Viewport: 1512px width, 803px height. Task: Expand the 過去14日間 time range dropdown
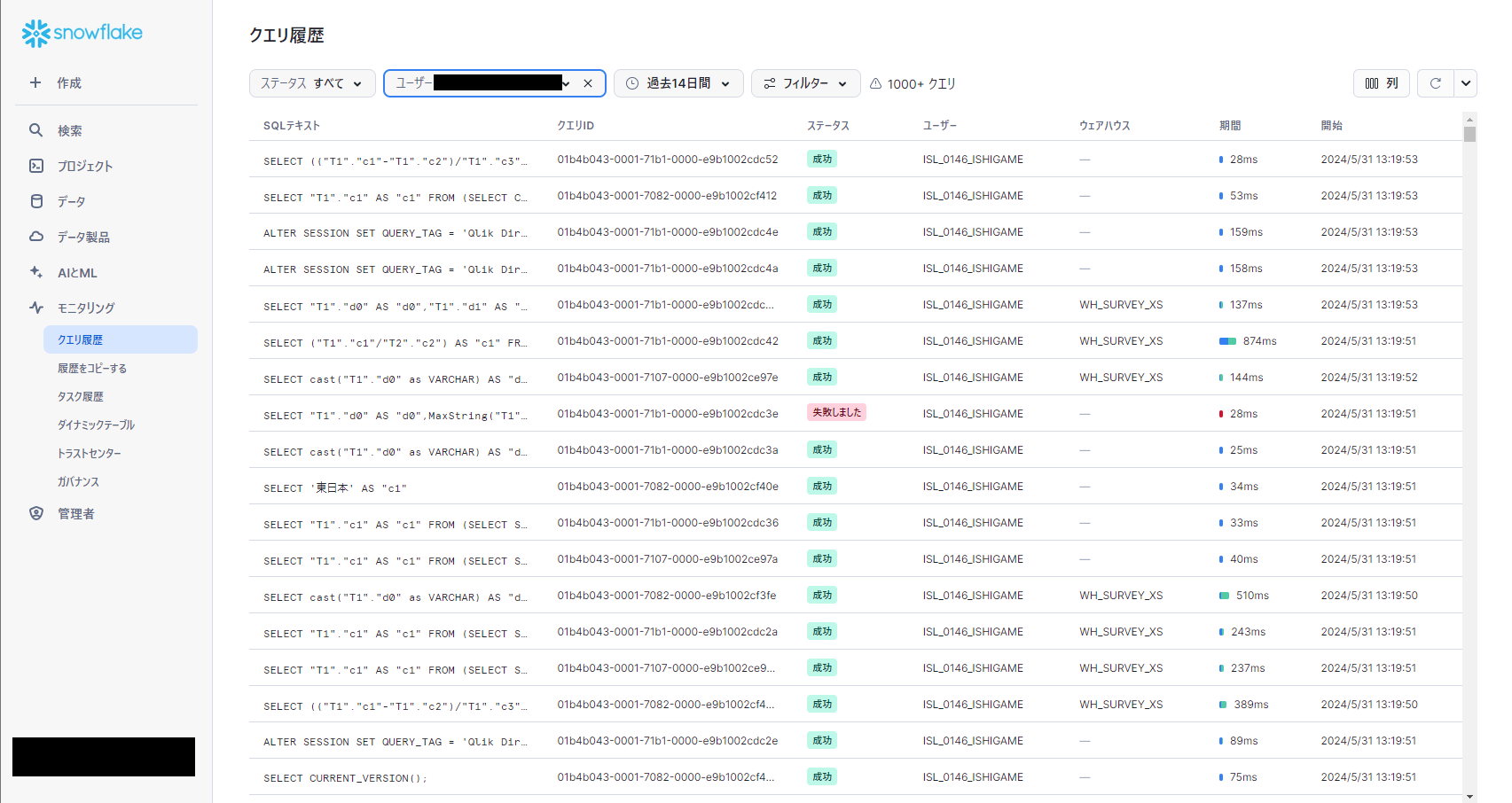(678, 82)
